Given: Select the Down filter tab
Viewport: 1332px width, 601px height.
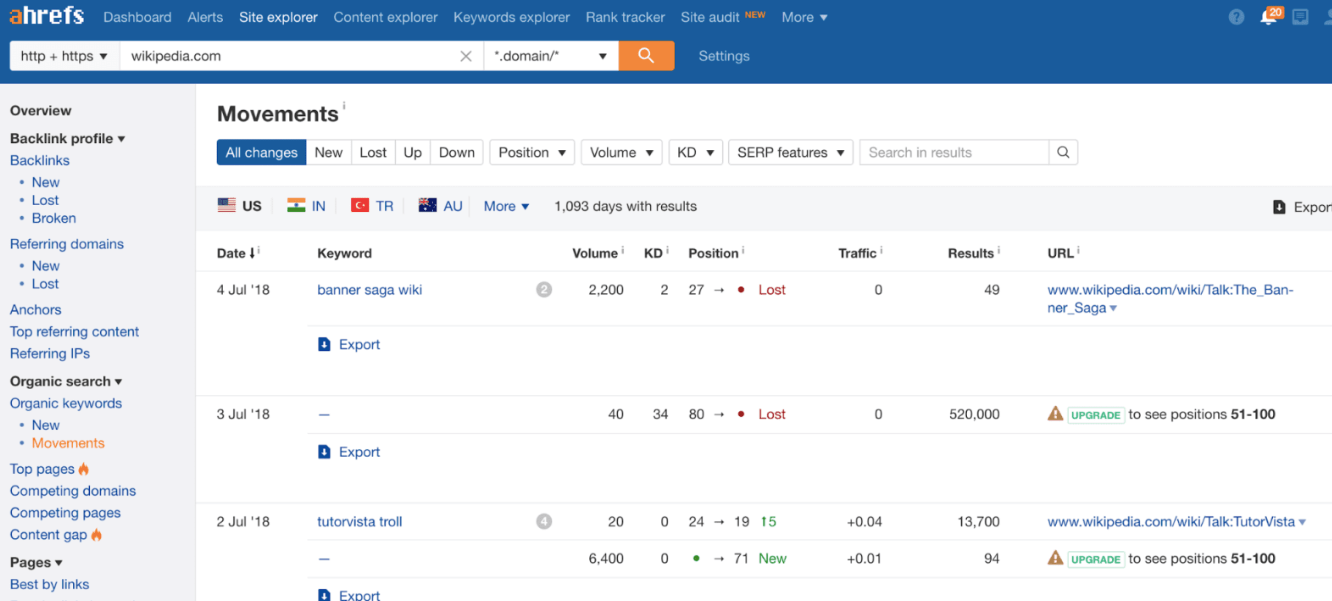Looking at the screenshot, I should click(457, 152).
